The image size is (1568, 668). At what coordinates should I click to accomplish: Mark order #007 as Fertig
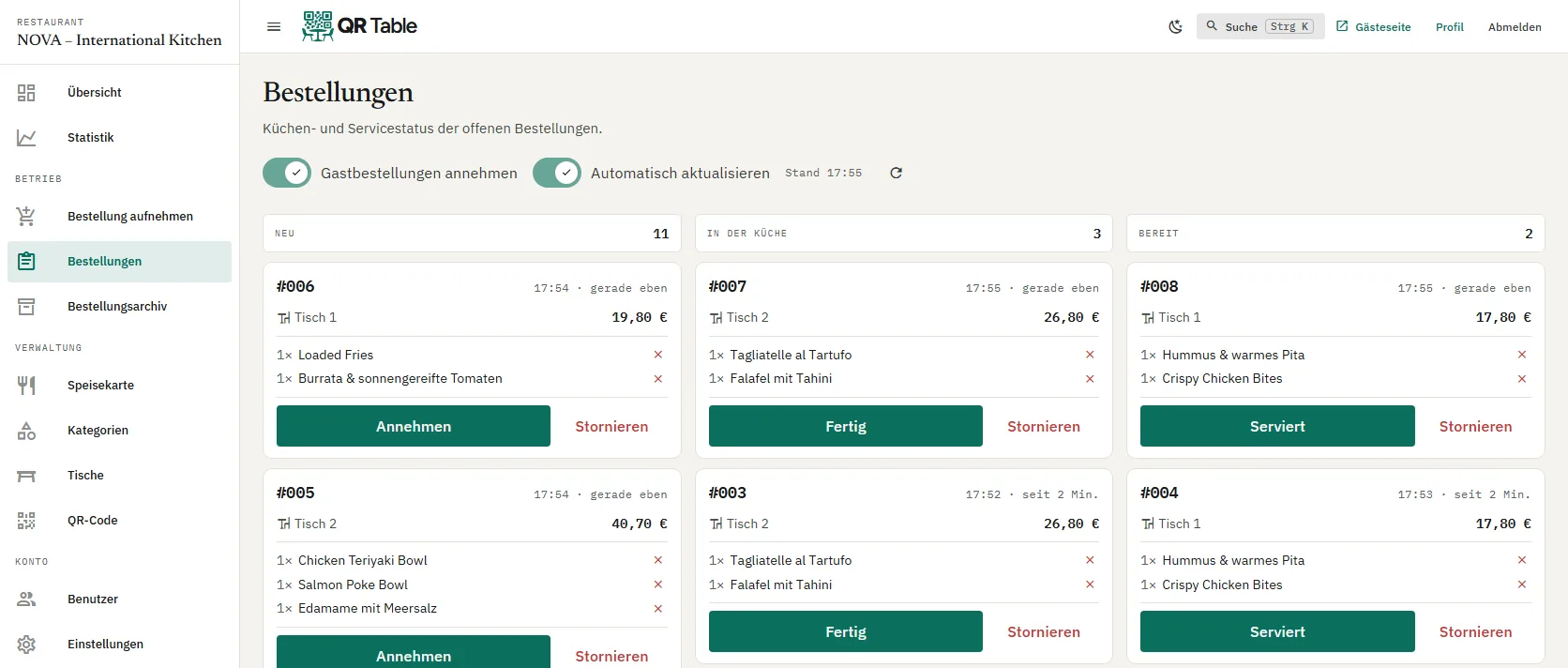846,426
